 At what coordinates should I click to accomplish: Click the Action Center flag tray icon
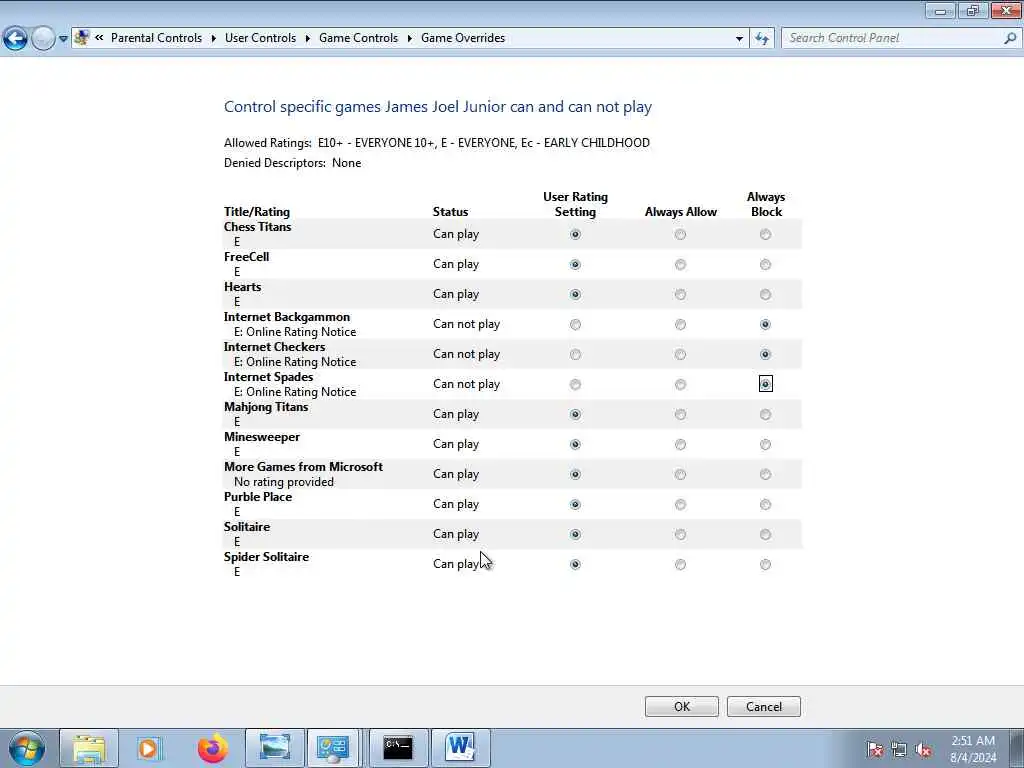pos(874,749)
